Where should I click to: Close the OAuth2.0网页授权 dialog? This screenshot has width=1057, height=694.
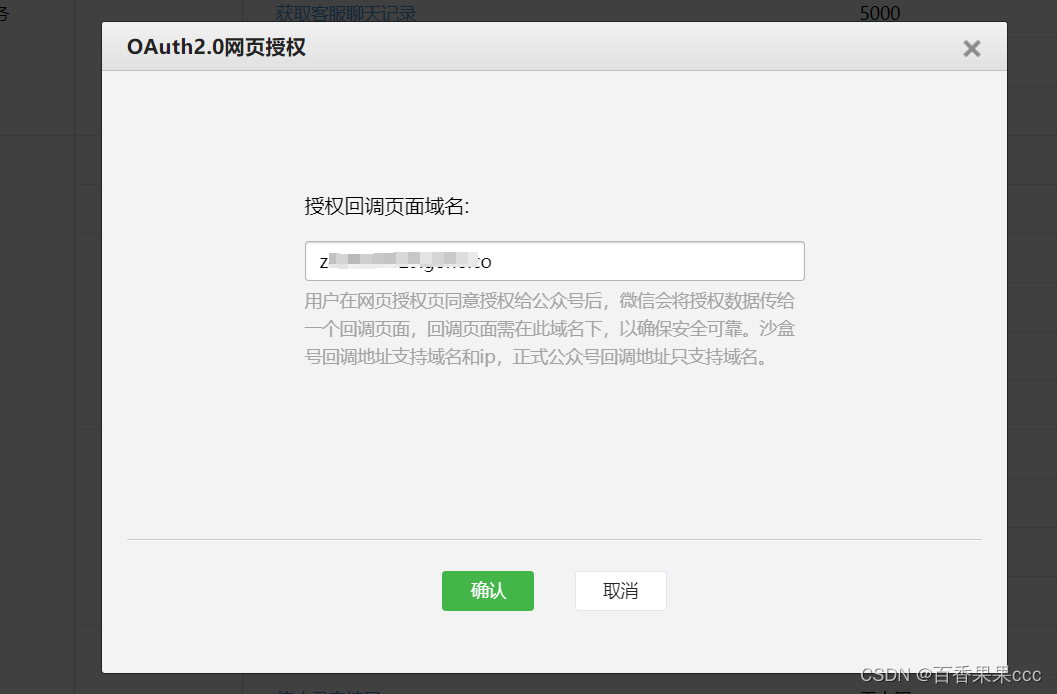[971, 49]
